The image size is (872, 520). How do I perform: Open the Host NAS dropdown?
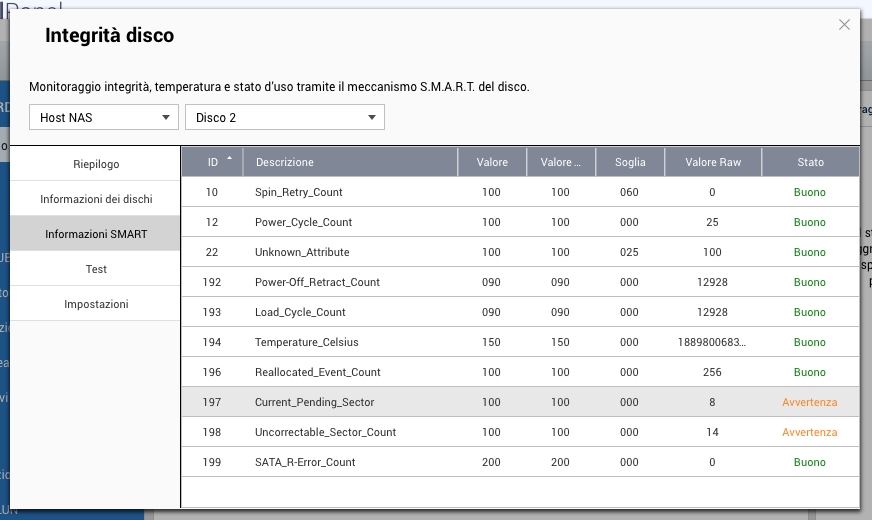pos(104,118)
